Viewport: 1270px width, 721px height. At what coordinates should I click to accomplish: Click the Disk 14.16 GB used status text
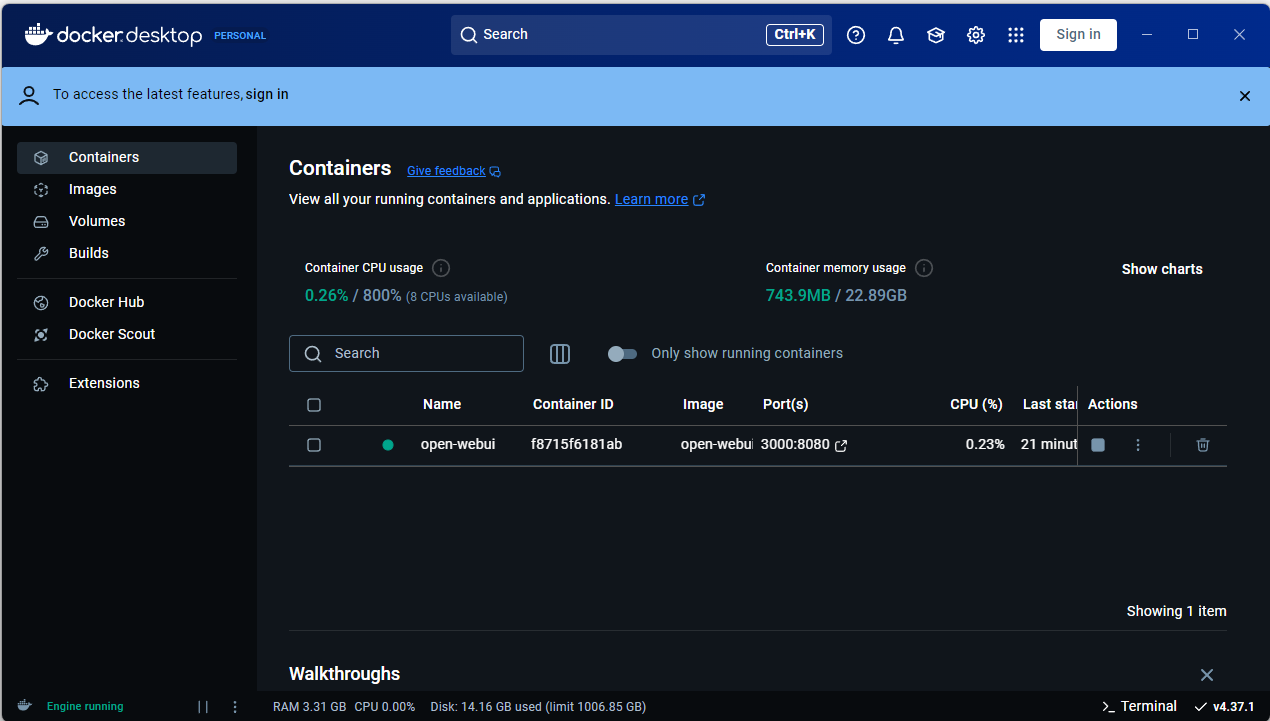point(538,707)
